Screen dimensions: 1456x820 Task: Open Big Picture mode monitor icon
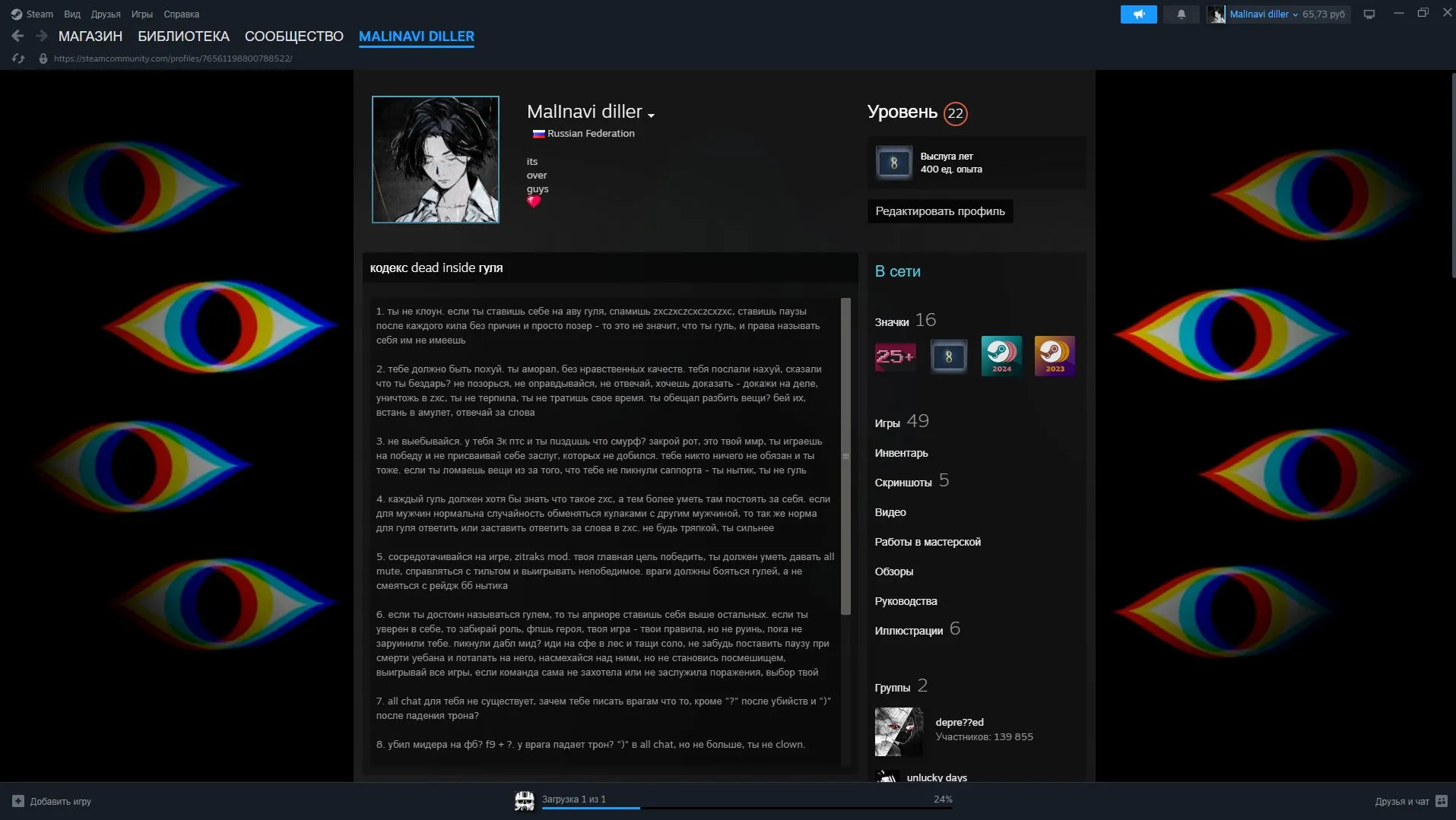pos(1369,14)
